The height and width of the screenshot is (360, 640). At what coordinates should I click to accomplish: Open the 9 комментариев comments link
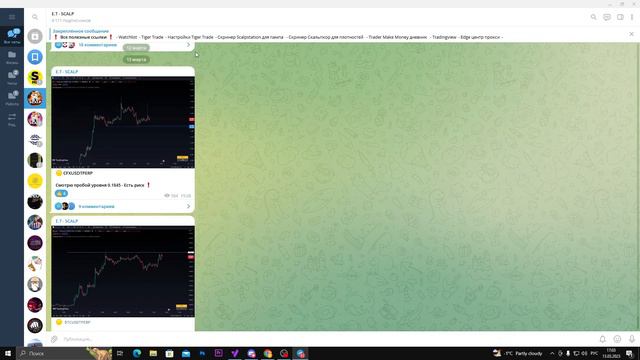coord(96,207)
